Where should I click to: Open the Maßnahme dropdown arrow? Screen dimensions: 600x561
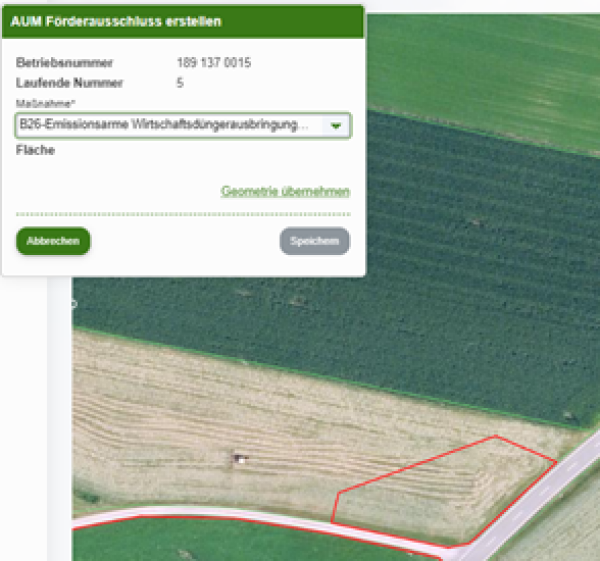click(336, 126)
